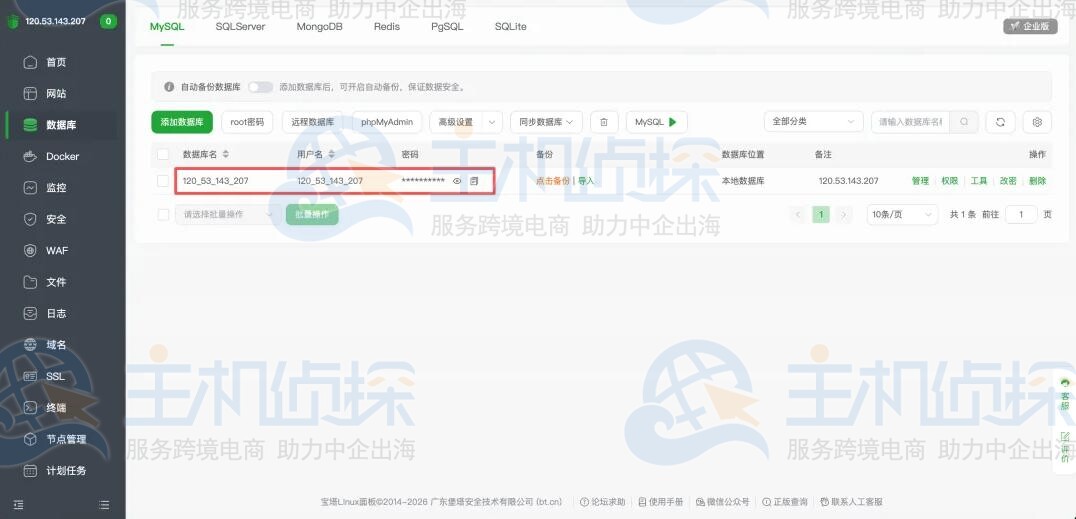Click the refresh database list icon
The width and height of the screenshot is (1076, 519).
(1001, 122)
